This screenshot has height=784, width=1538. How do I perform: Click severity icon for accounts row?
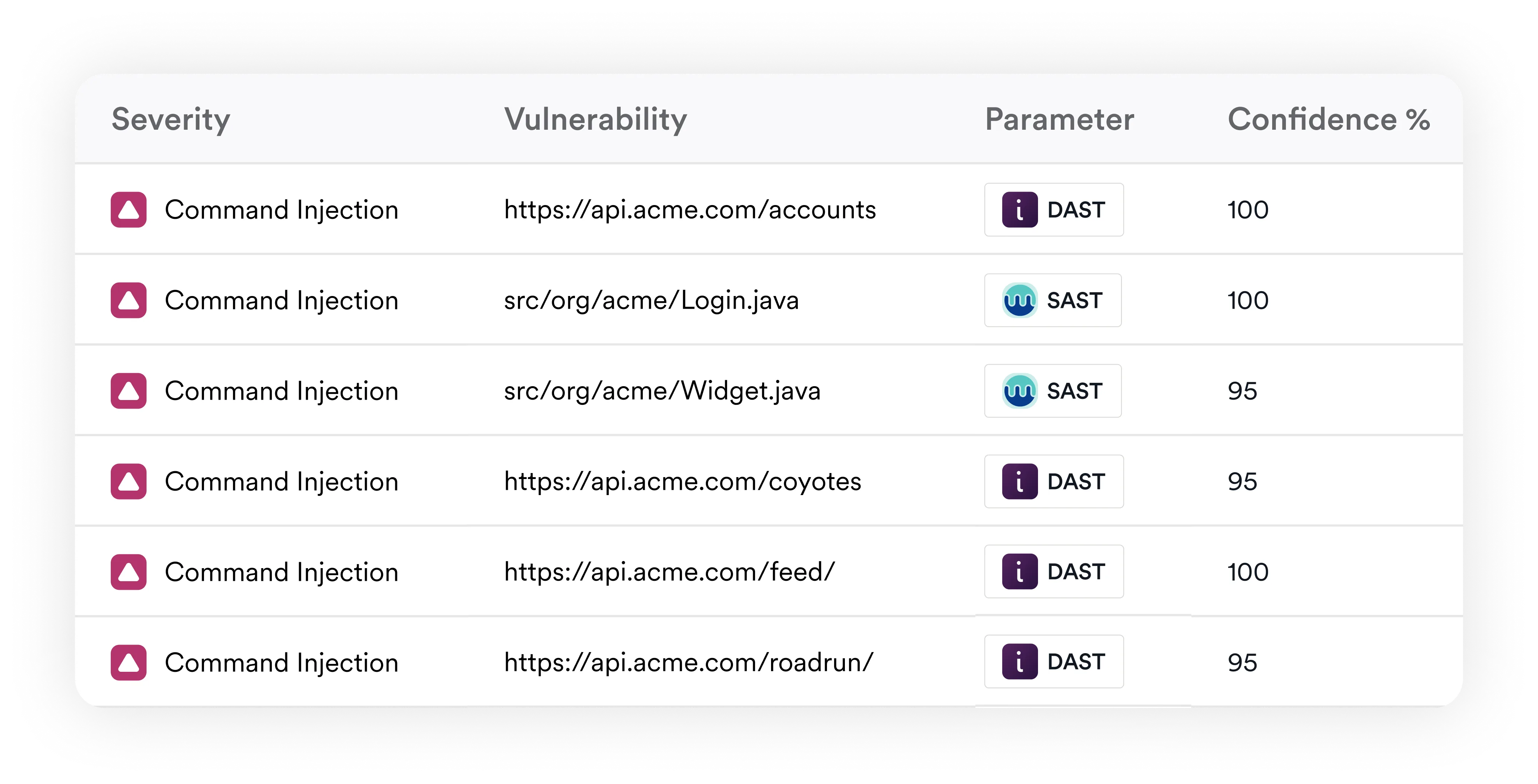(128, 210)
